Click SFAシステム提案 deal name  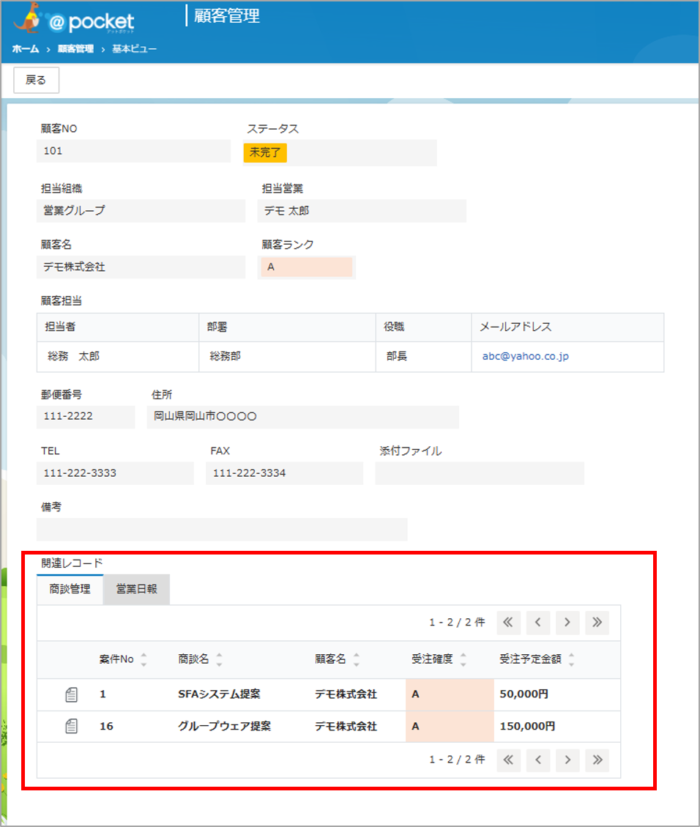click(219, 695)
